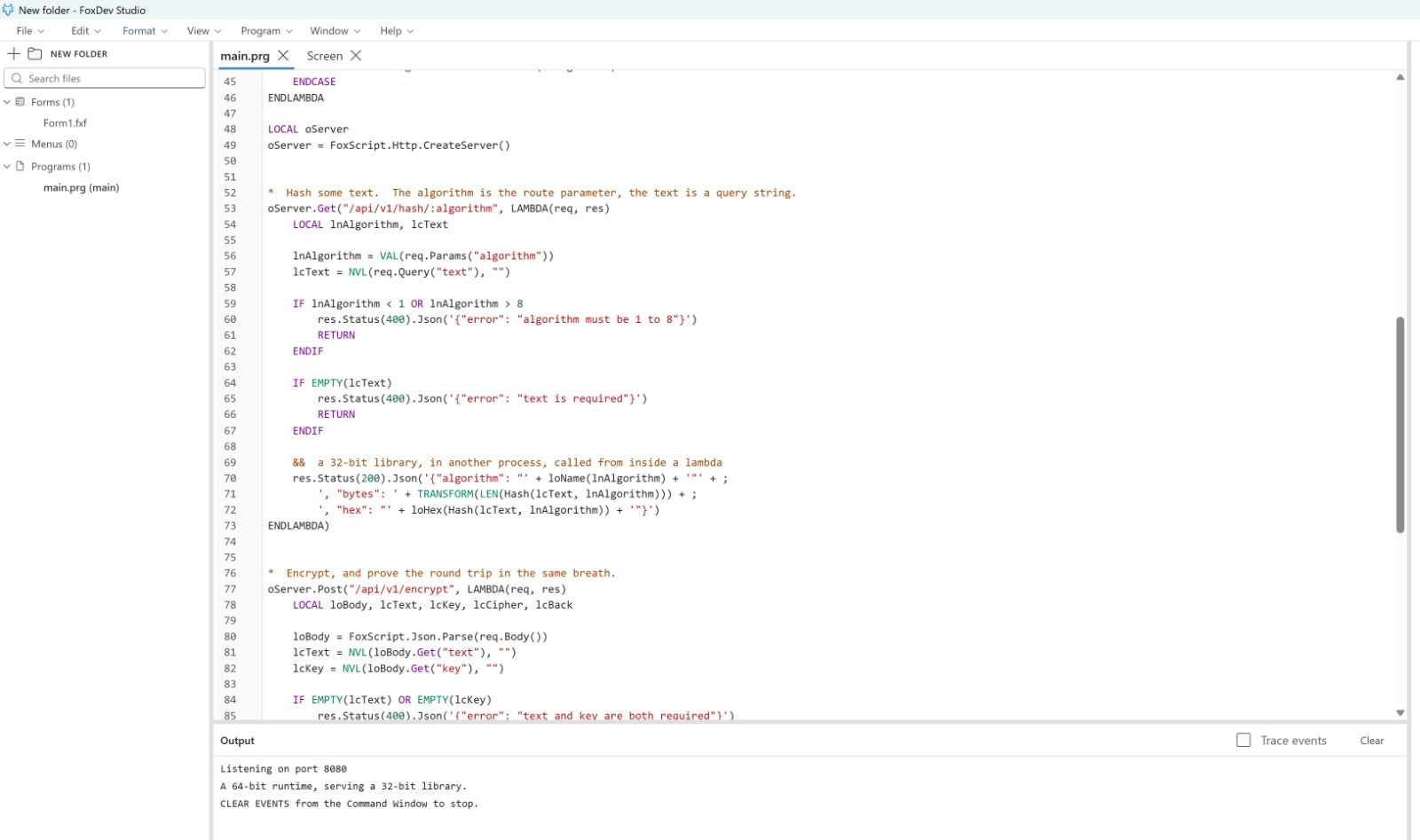
Task: Click the Search files input field
Action: (105, 78)
